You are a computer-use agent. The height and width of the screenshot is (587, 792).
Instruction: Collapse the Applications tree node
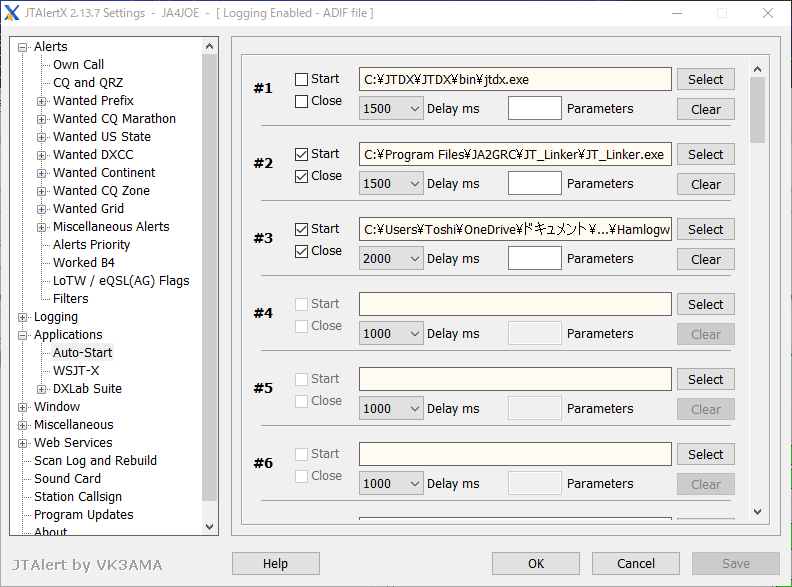coord(22,335)
